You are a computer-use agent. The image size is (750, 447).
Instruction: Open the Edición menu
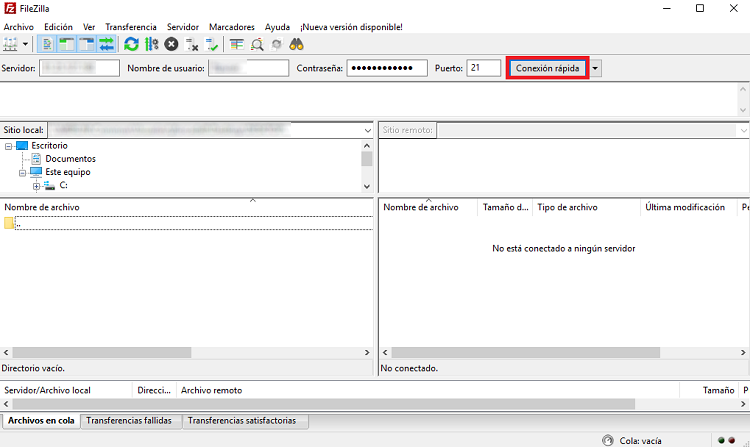[58, 27]
